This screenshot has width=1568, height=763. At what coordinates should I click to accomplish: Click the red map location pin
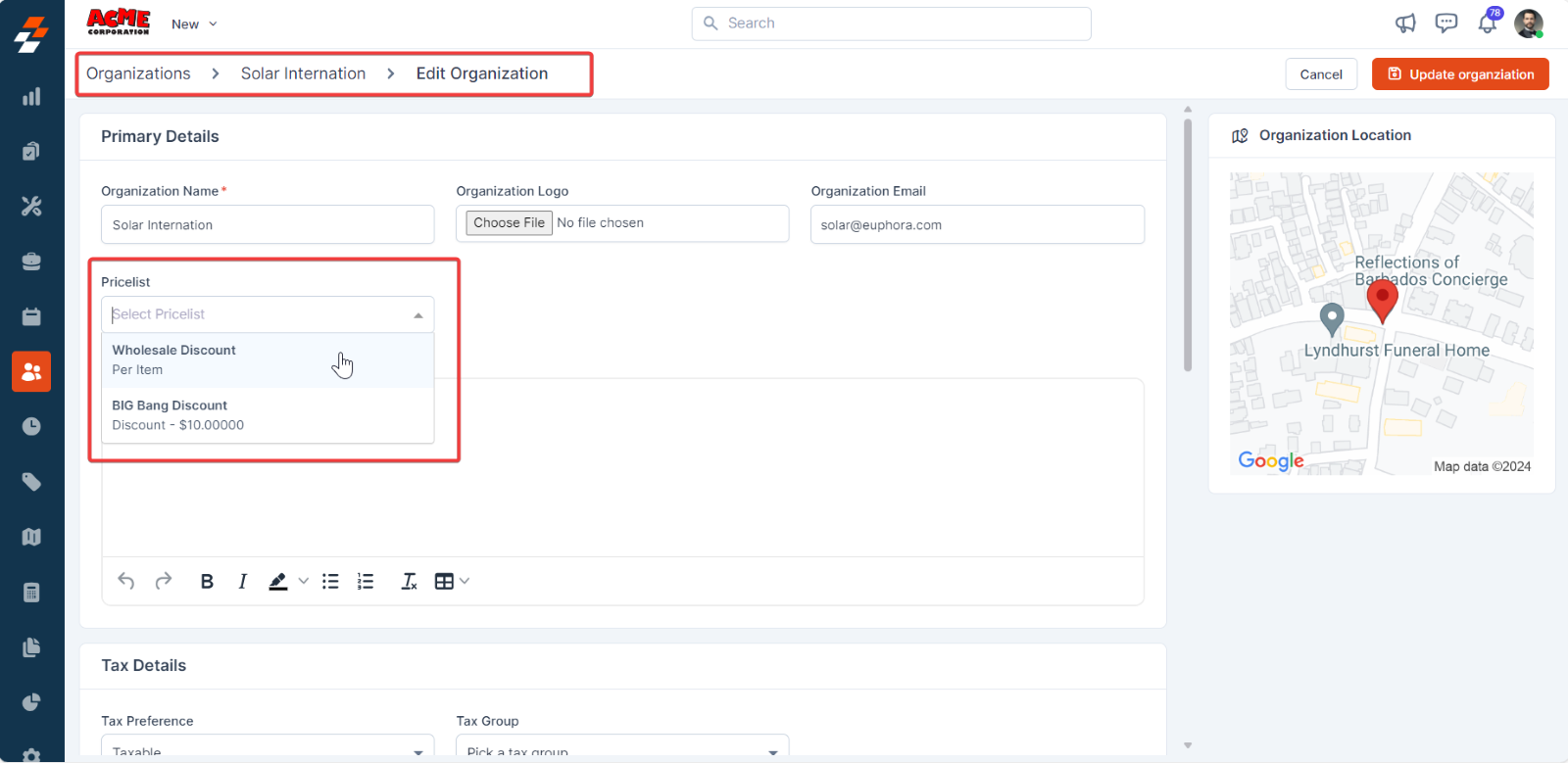(1382, 301)
